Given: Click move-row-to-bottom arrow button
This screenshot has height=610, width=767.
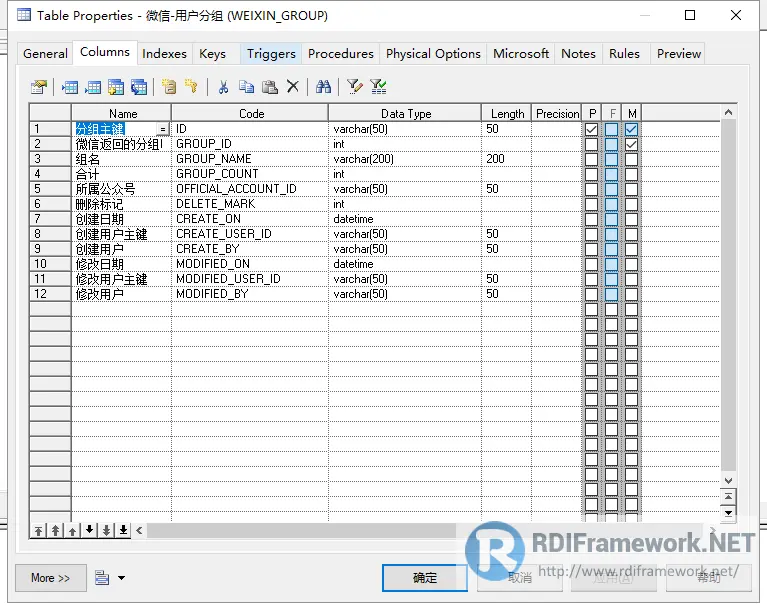Looking at the screenshot, I should (123, 530).
